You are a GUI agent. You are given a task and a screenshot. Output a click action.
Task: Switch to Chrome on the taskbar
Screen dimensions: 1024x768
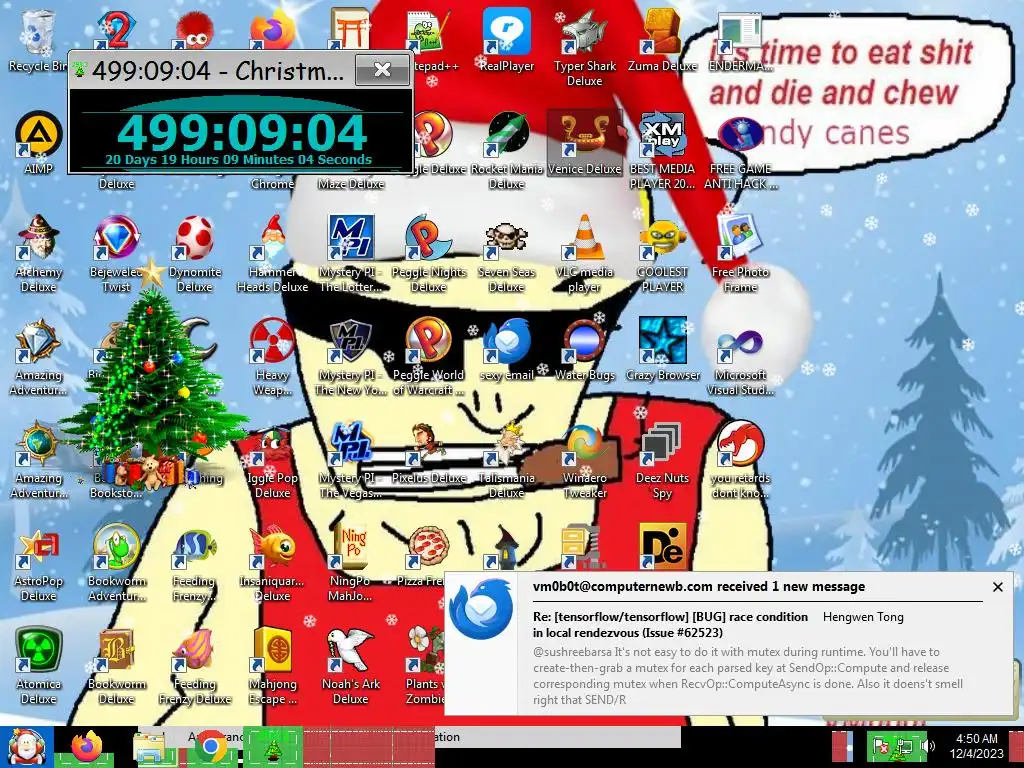click(211, 747)
